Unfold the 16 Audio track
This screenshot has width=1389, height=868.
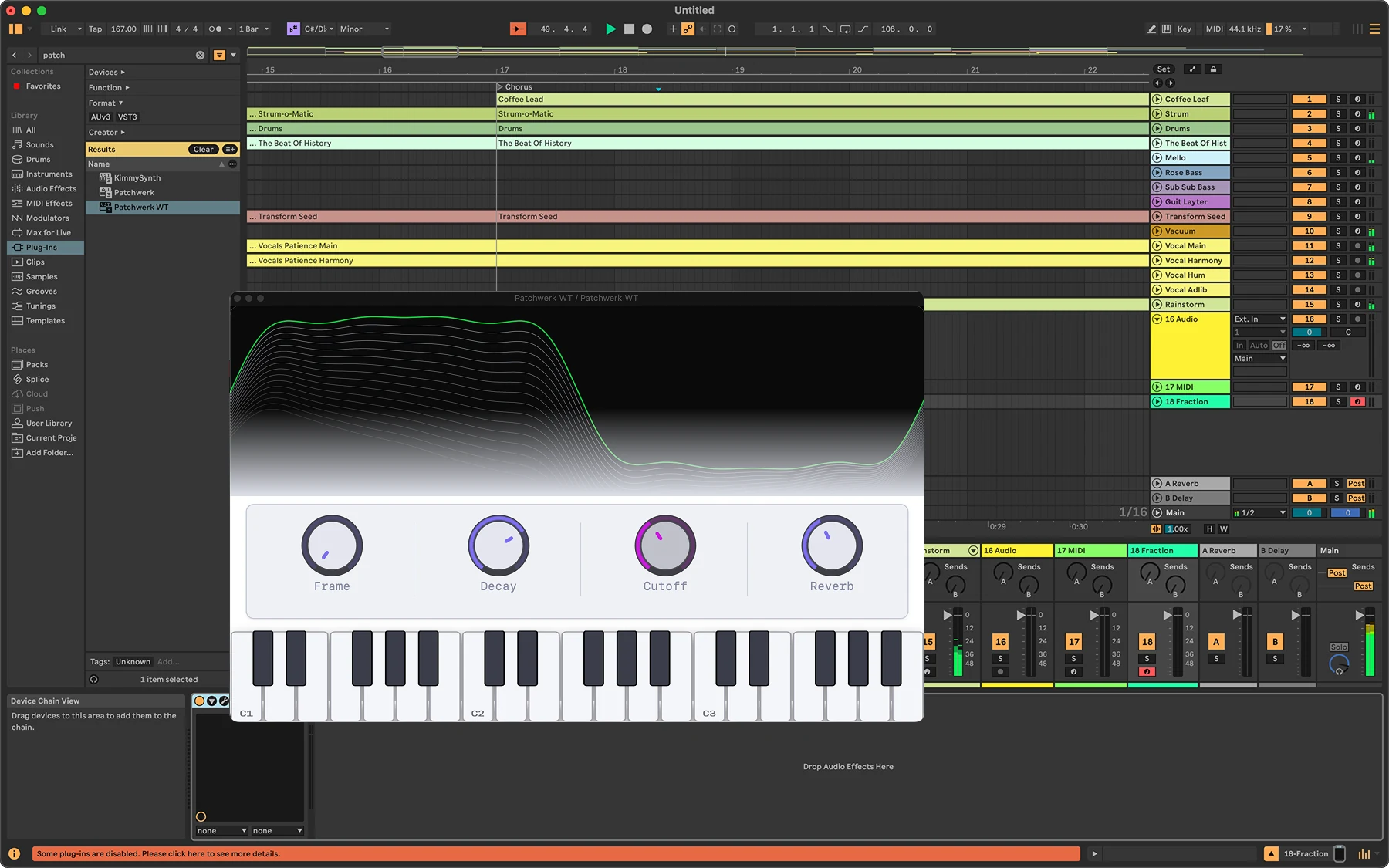click(x=1157, y=319)
